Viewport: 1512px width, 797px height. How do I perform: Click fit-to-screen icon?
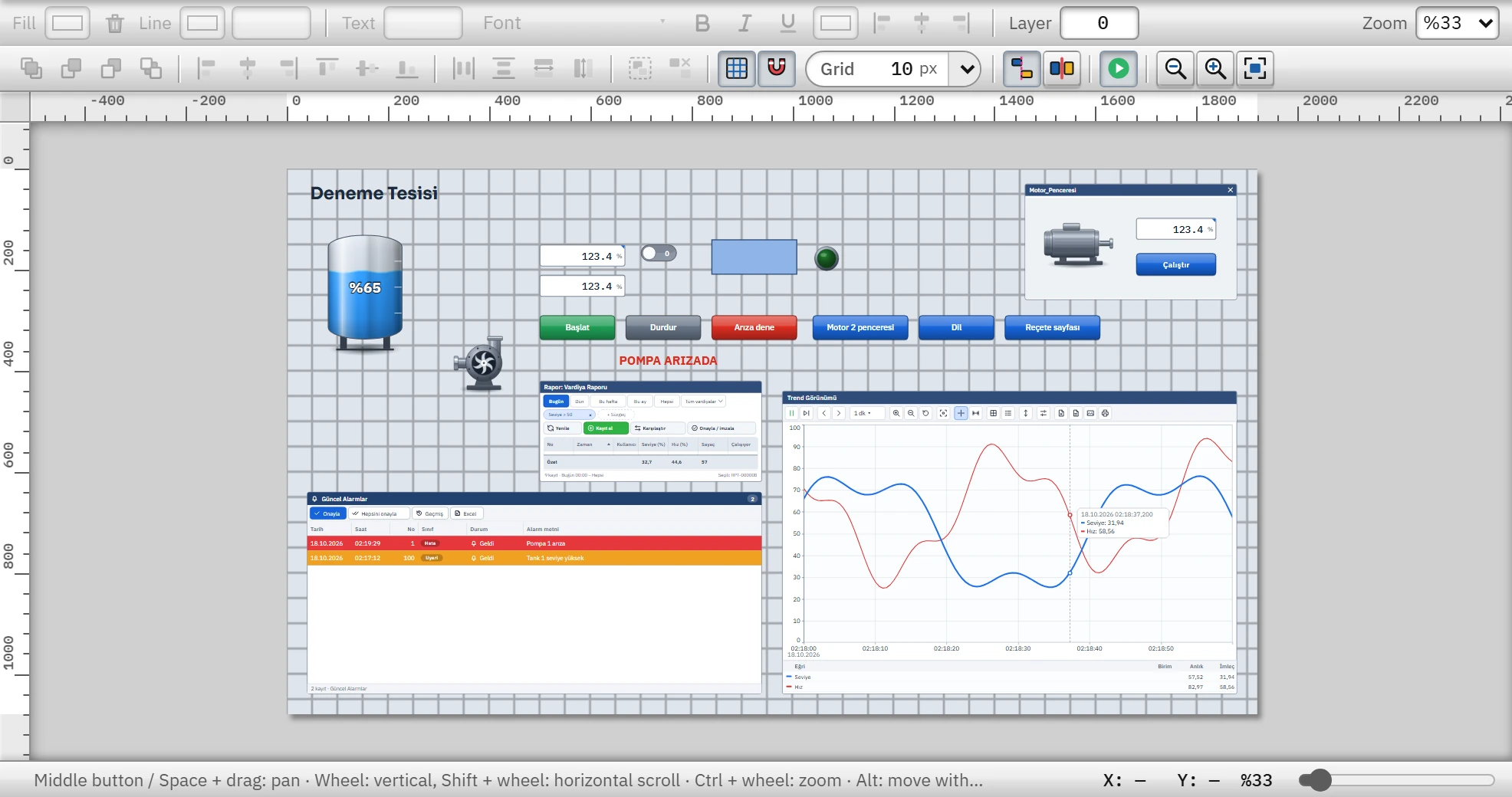pos(1255,68)
